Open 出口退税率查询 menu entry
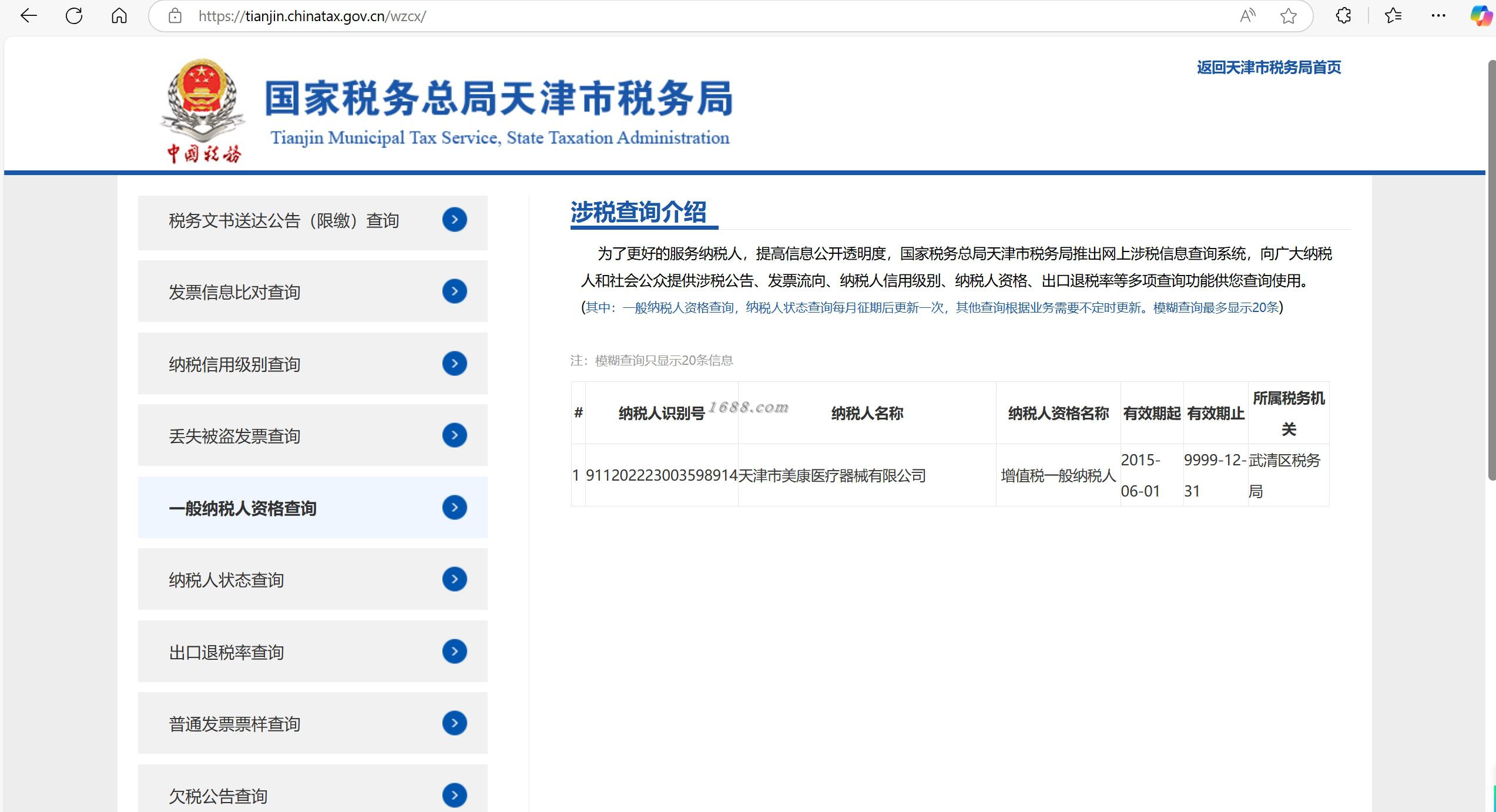 click(226, 652)
